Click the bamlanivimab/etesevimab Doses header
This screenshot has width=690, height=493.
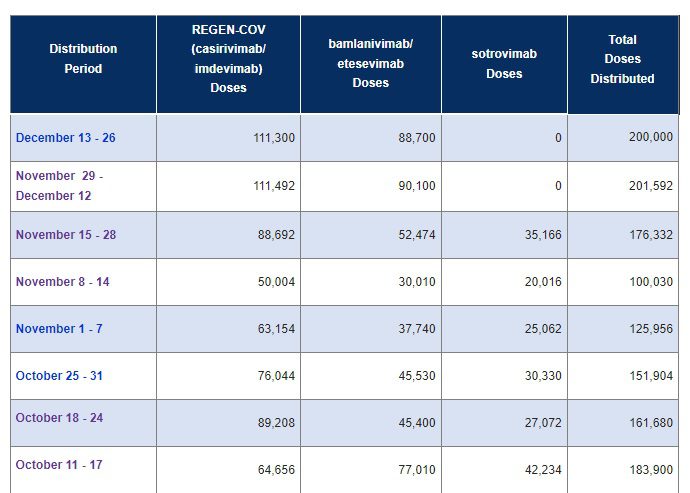pyautogui.click(x=371, y=63)
